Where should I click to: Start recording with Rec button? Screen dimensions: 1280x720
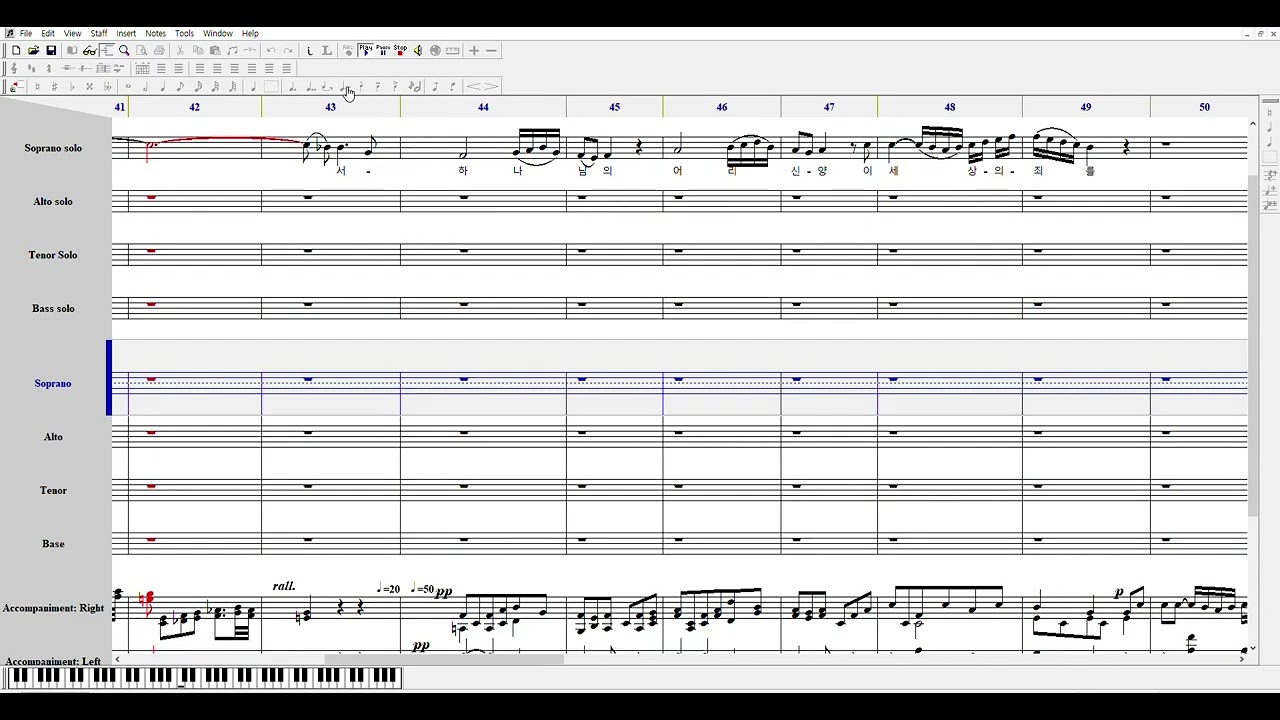347,50
